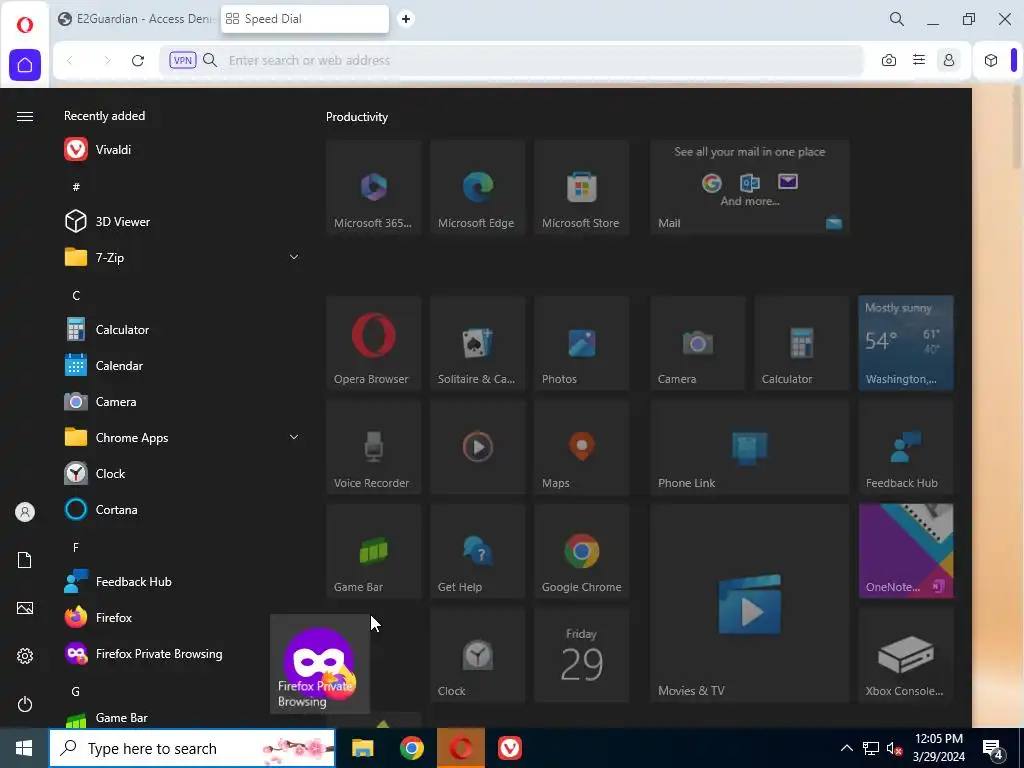Switch to E2Guardian Access Denied tab
This screenshot has height=768, width=1024.
(x=135, y=19)
